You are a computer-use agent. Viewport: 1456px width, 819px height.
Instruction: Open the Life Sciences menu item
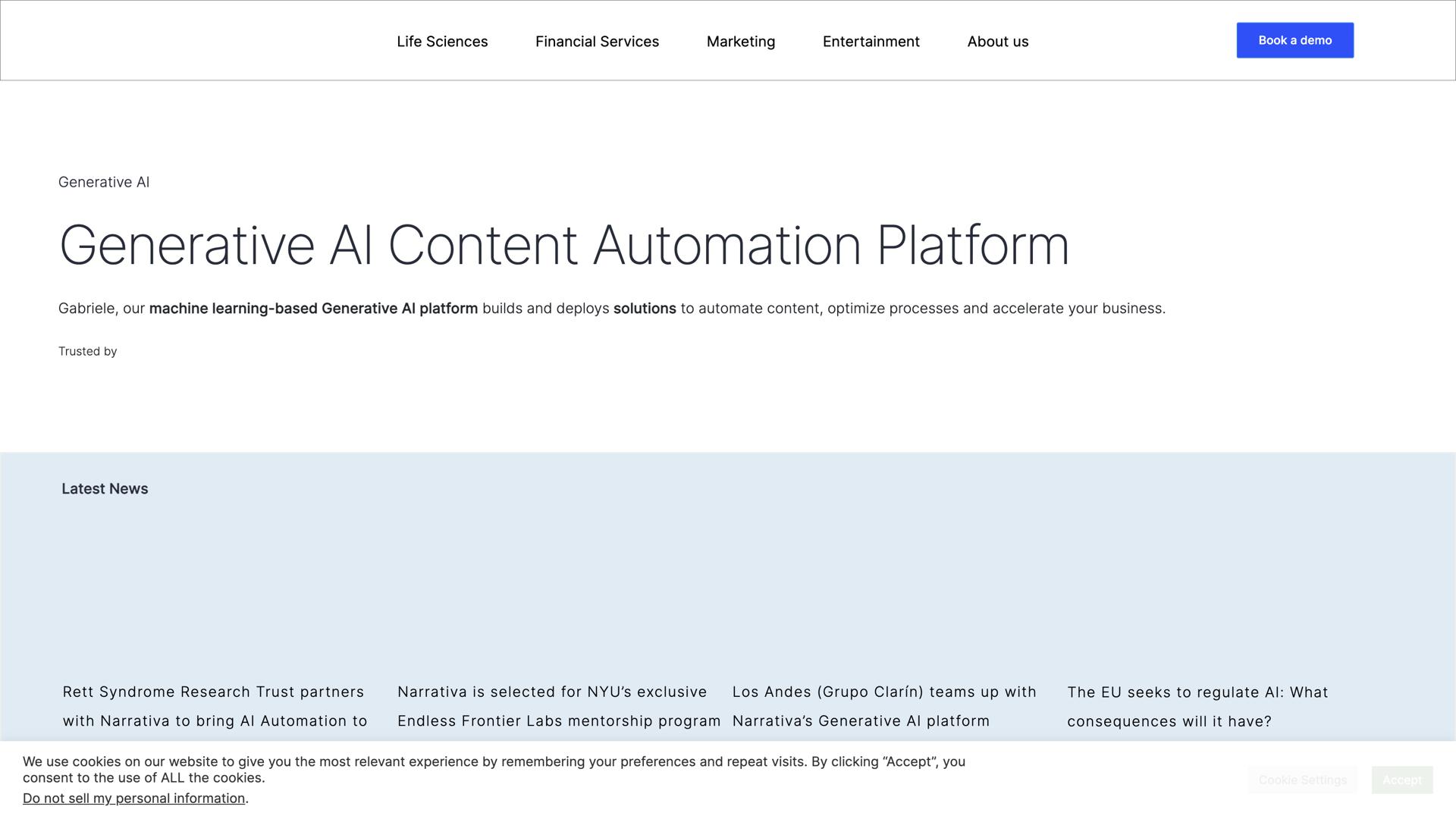(442, 42)
